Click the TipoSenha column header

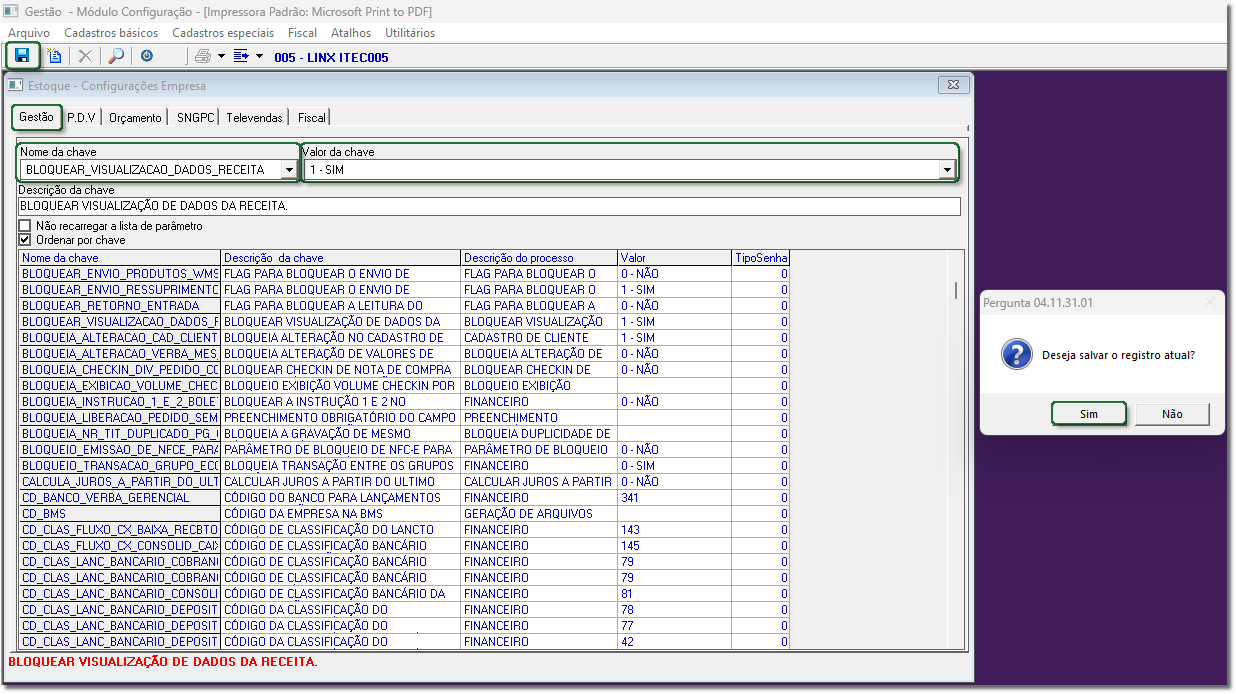tap(761, 258)
